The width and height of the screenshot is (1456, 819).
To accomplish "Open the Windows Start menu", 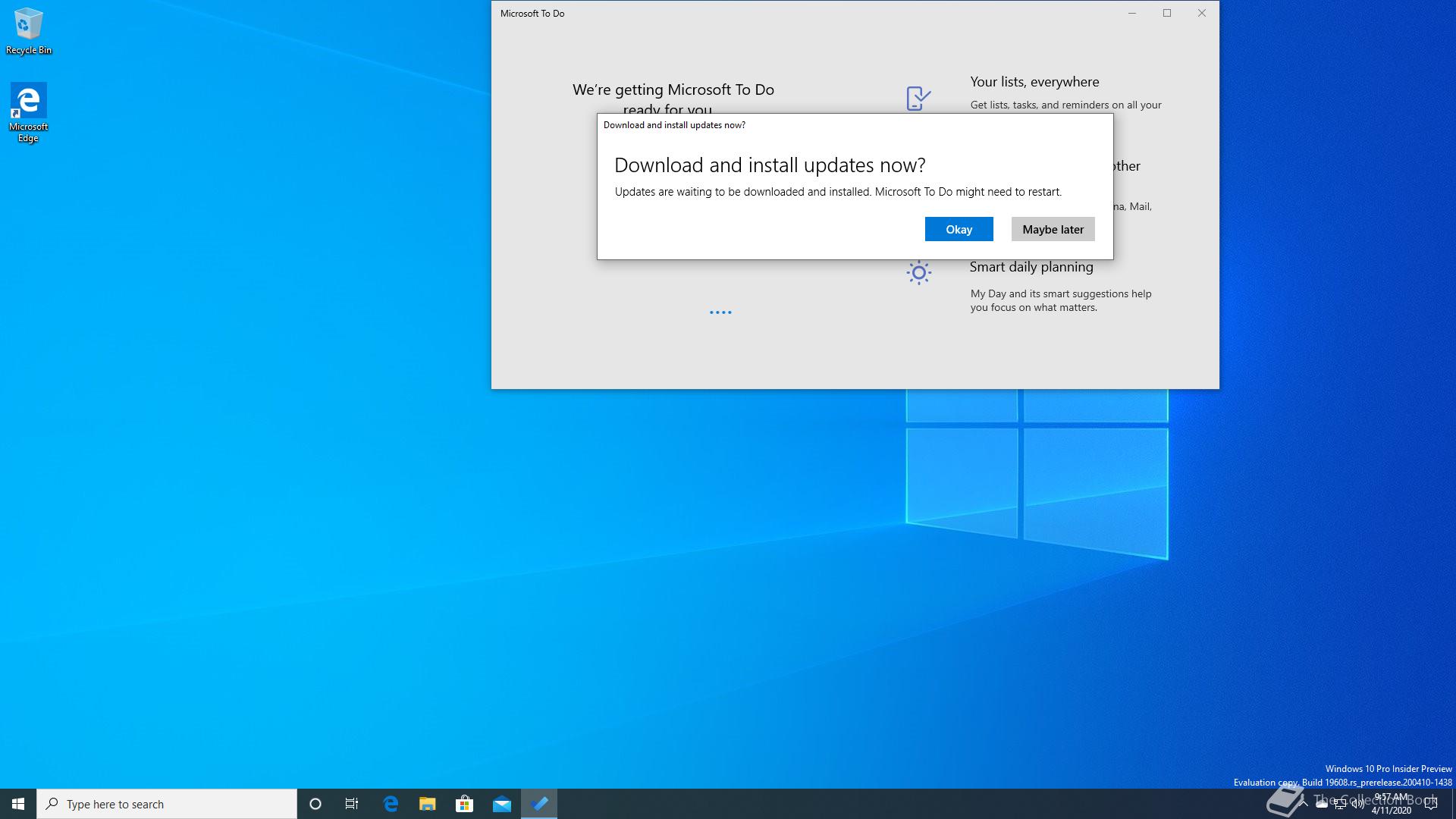I will point(18,804).
